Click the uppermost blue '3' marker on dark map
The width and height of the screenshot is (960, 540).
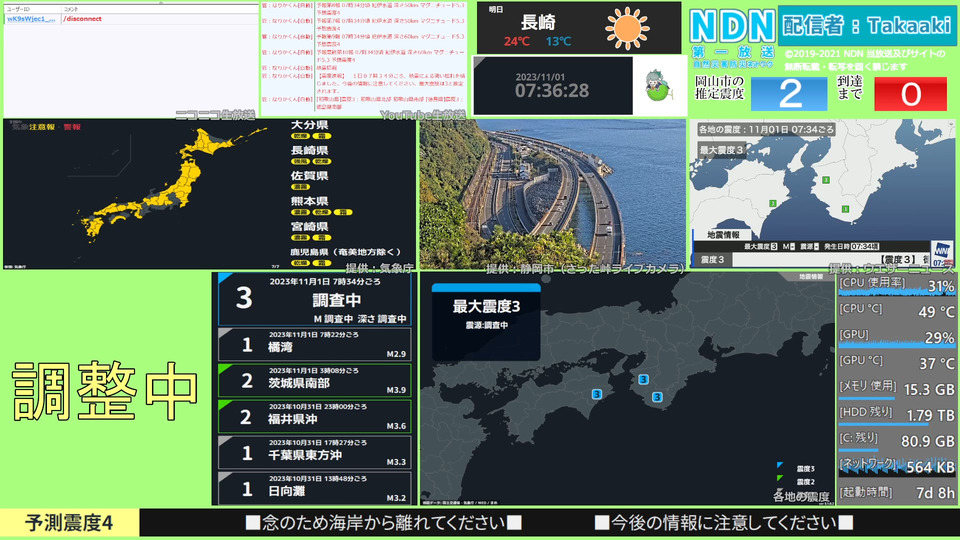coord(643,380)
